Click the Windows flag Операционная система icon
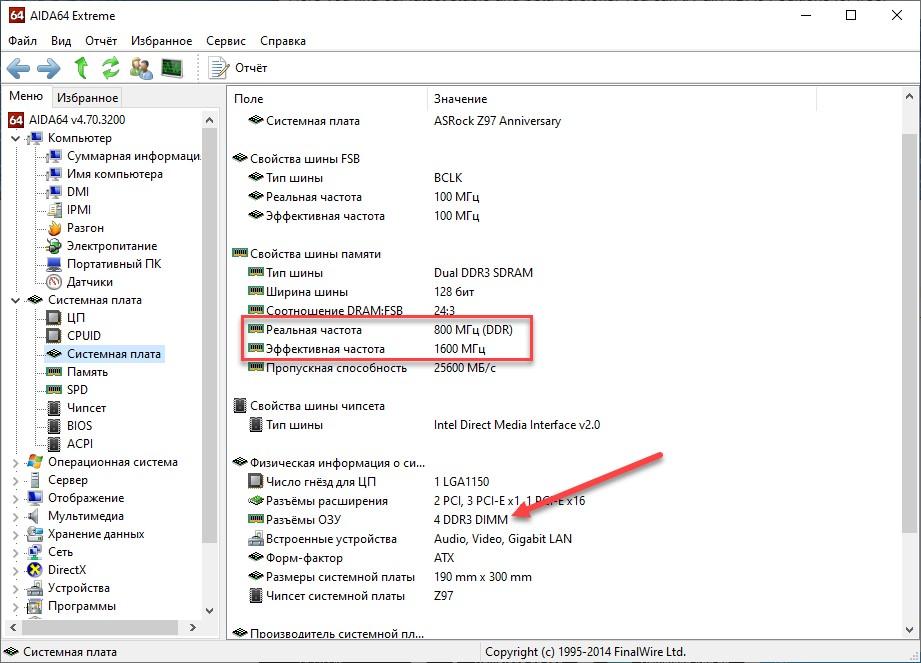Viewport: 921px width, 663px height. (35, 462)
